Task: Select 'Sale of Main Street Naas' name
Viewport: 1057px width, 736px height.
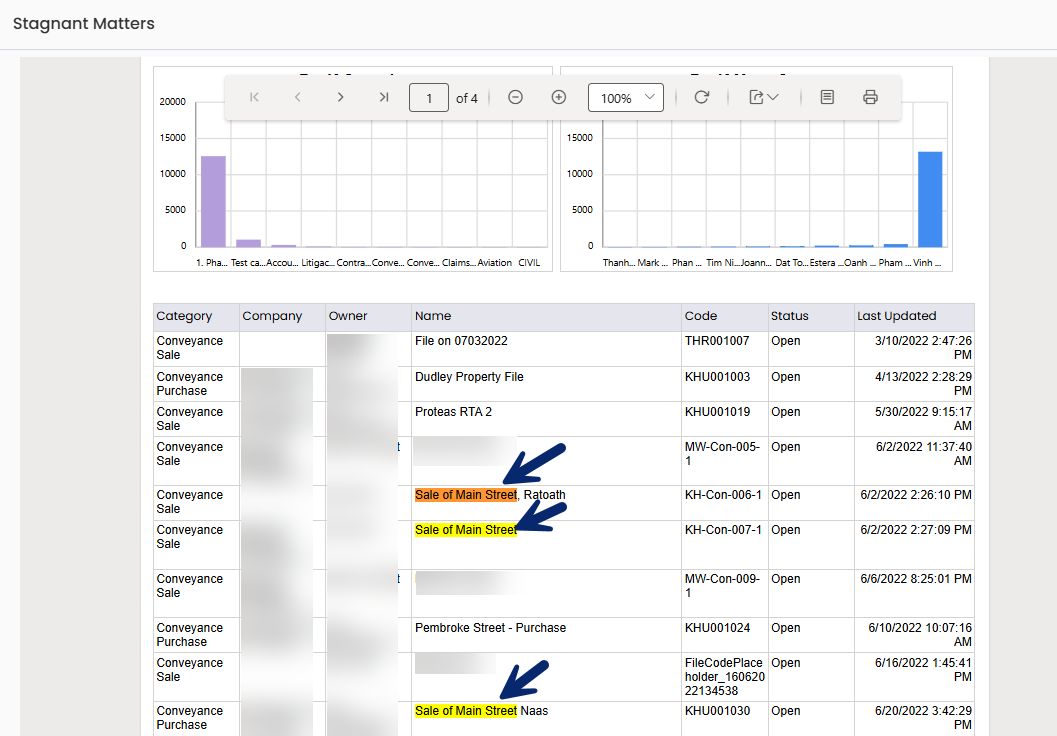Action: click(x=481, y=711)
